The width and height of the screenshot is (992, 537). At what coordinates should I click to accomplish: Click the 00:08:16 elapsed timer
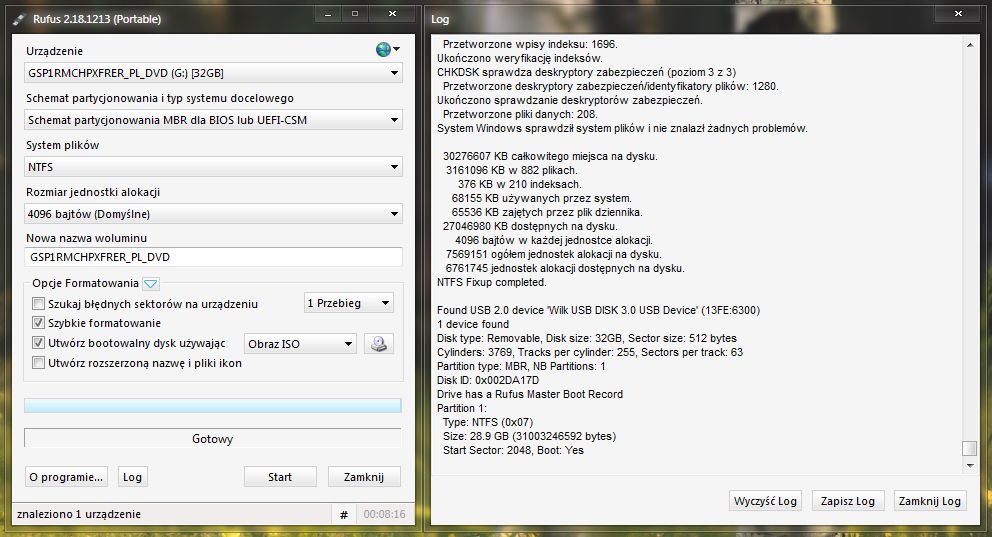coord(385,514)
